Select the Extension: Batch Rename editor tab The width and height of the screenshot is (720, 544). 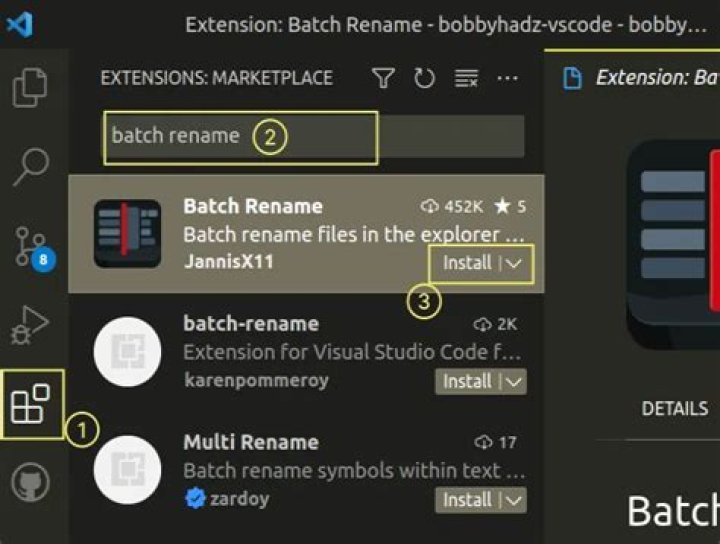(x=633, y=78)
